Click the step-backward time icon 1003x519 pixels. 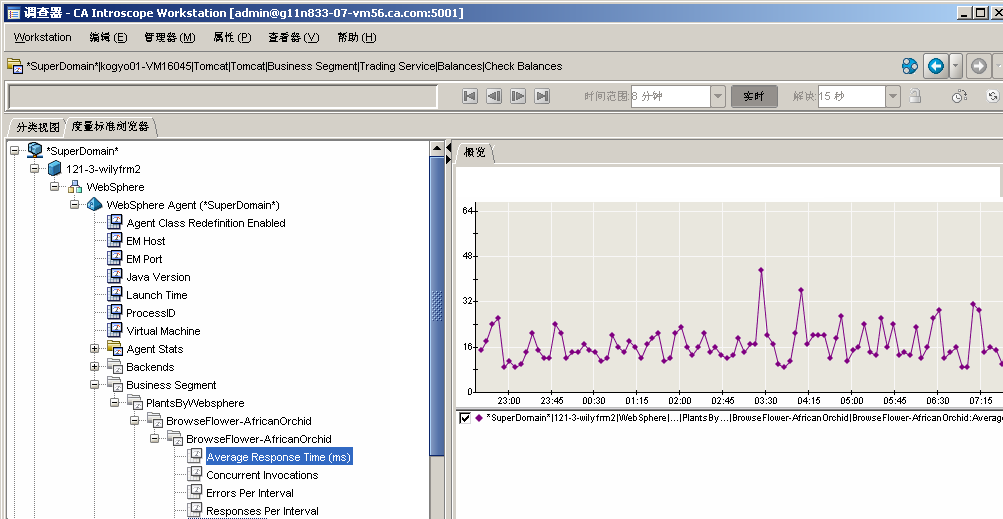click(494, 96)
